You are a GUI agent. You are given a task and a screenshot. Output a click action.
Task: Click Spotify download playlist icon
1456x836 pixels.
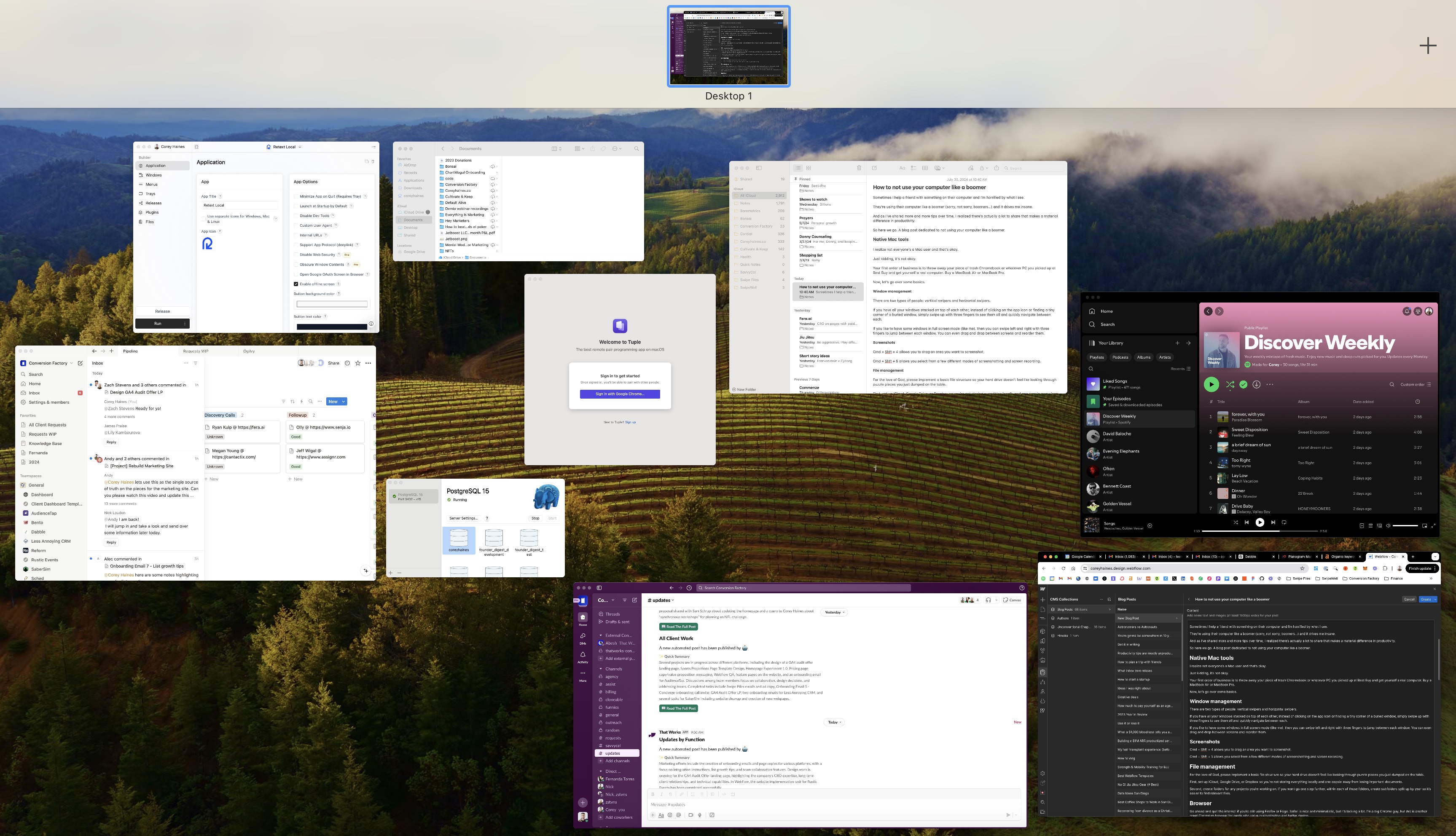pyautogui.click(x=1256, y=385)
